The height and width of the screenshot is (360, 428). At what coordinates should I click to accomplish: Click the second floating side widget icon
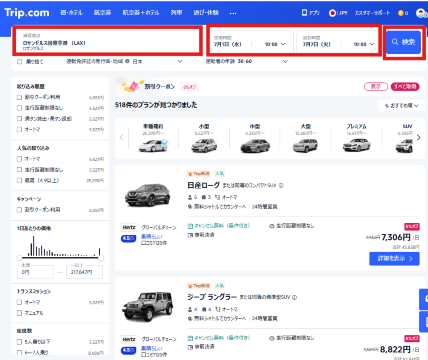pos(424,321)
